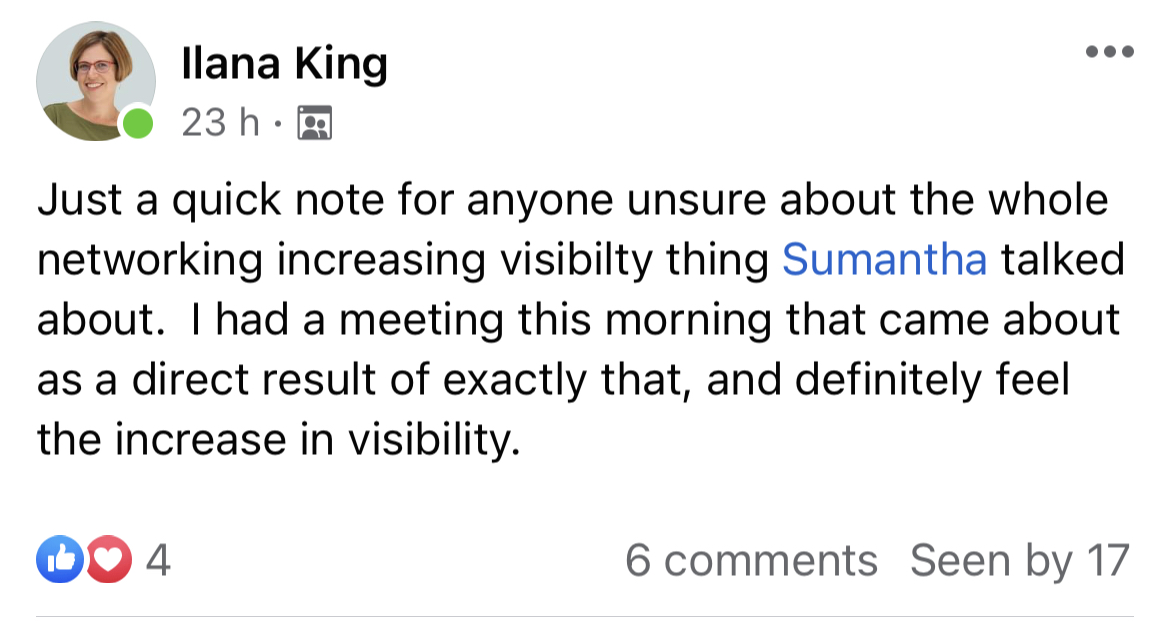
Task: Open the three-dot post options menu
Action: [x=1109, y=51]
